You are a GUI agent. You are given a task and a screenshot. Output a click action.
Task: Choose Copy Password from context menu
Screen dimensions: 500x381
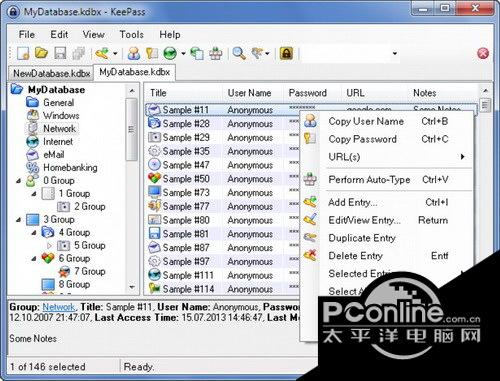point(387,139)
